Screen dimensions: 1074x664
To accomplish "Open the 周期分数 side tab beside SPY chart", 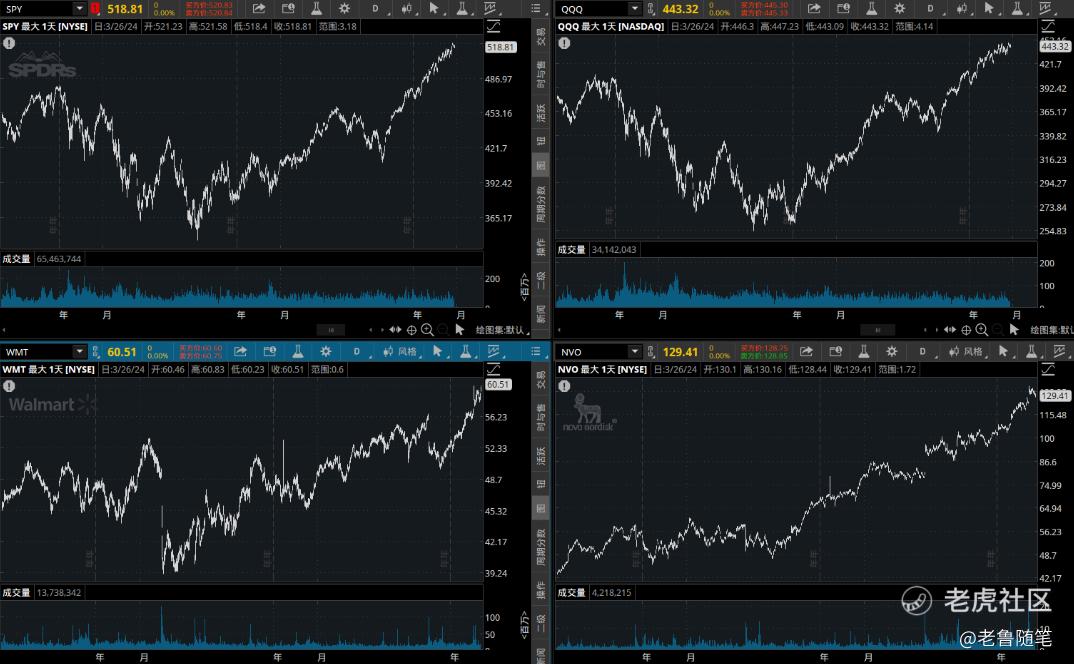I will click(540, 204).
